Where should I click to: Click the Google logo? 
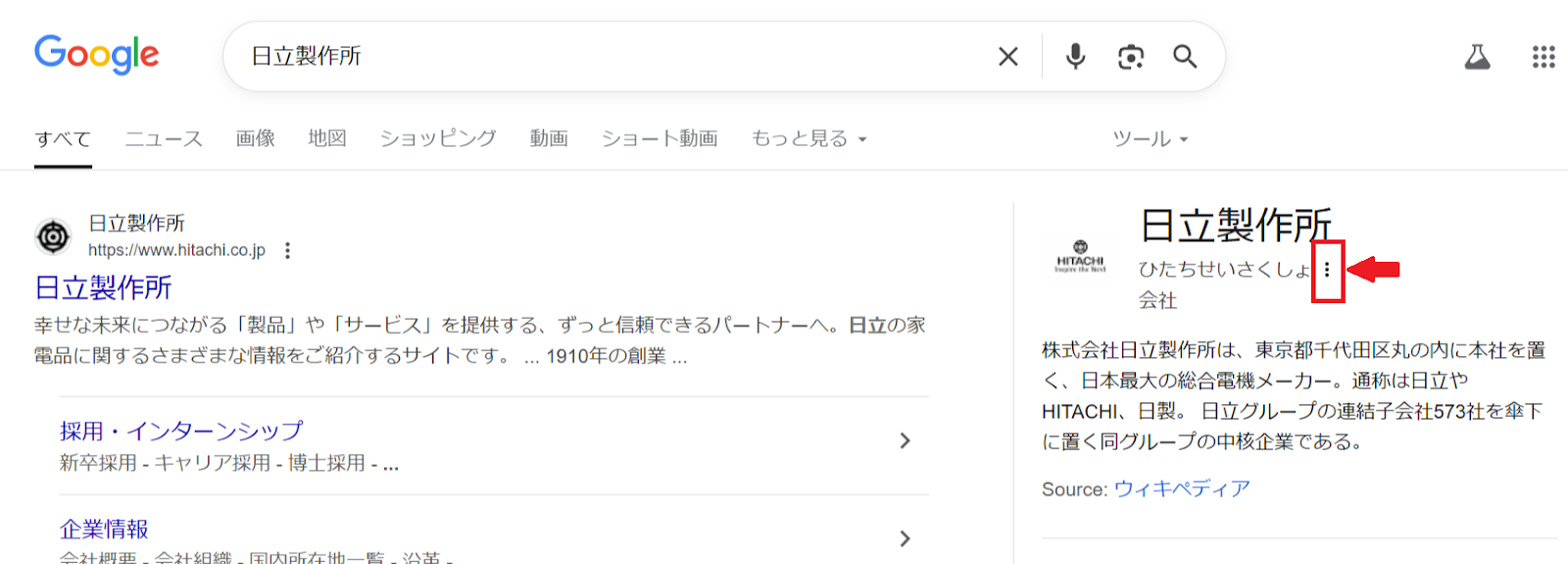tap(96, 55)
